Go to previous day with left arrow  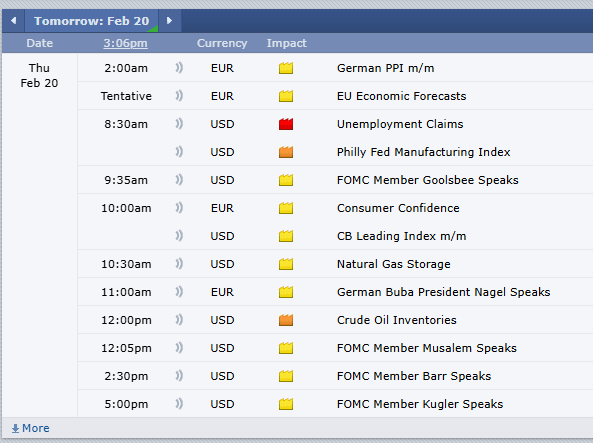[x=14, y=20]
